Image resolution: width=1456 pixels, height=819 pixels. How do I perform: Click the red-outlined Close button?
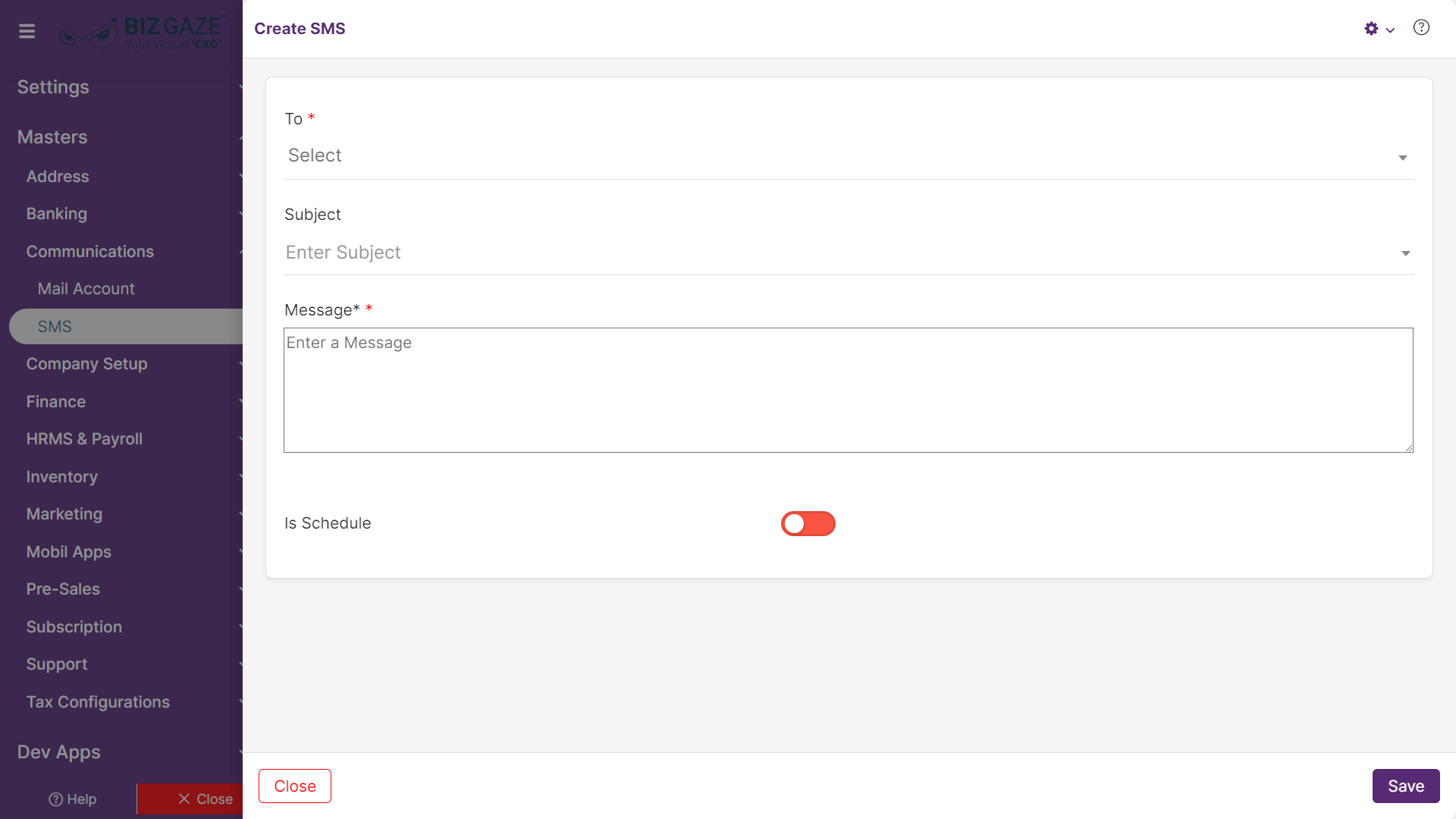pos(295,786)
